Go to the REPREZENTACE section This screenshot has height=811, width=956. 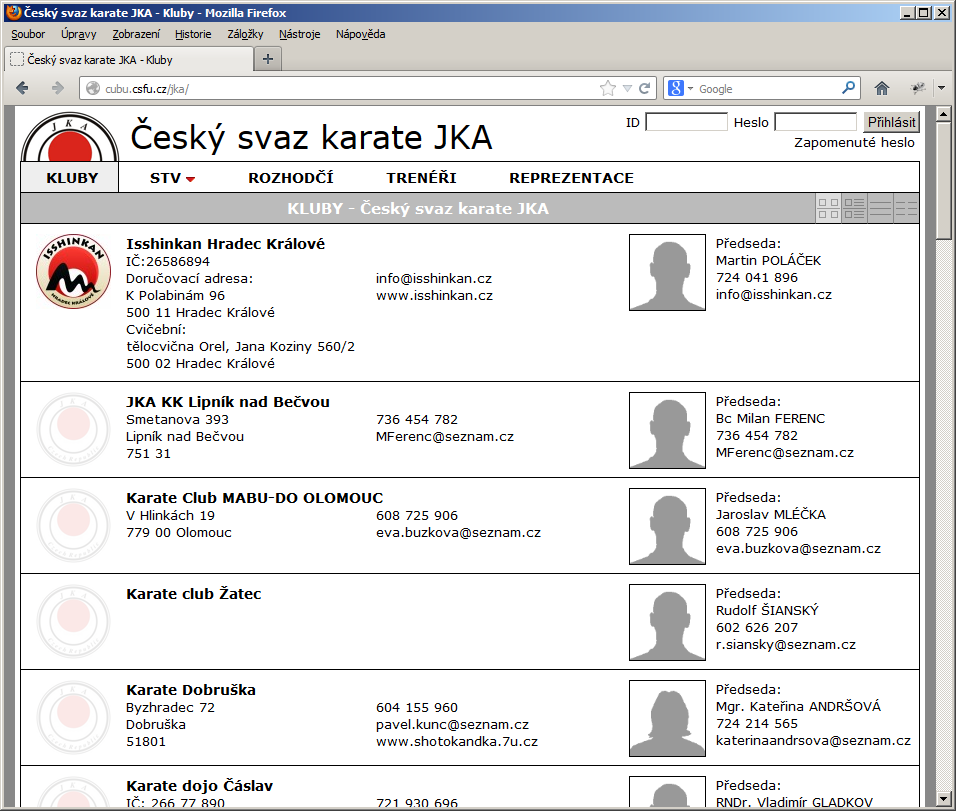[571, 178]
